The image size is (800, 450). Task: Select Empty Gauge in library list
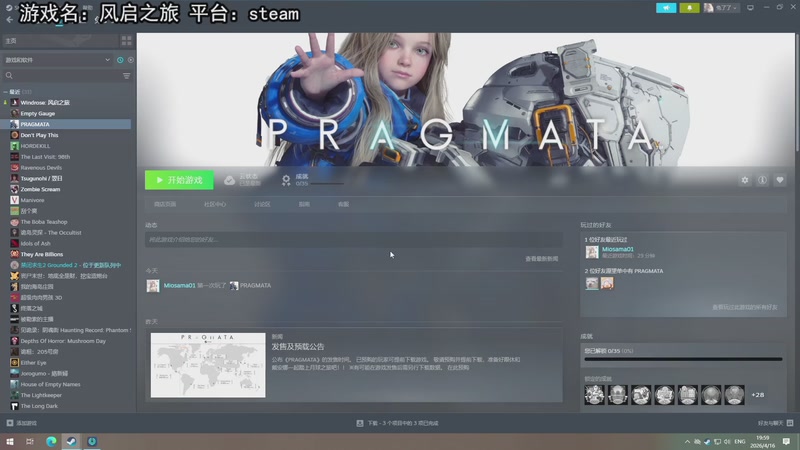click(37, 113)
